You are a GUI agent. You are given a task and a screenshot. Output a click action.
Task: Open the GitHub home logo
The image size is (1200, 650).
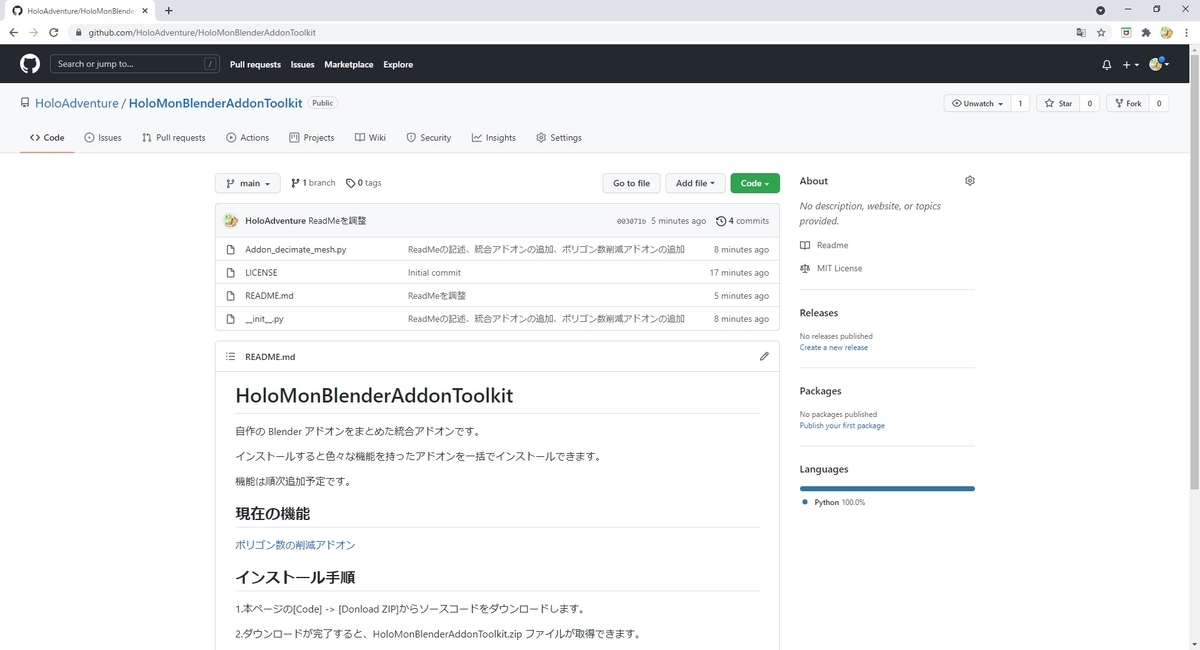(x=30, y=64)
